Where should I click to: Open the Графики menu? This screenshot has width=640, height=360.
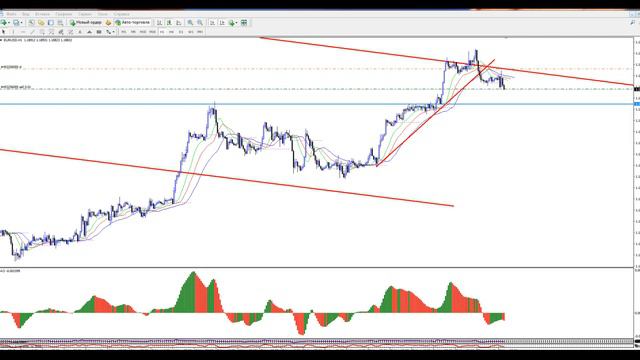click(x=64, y=14)
